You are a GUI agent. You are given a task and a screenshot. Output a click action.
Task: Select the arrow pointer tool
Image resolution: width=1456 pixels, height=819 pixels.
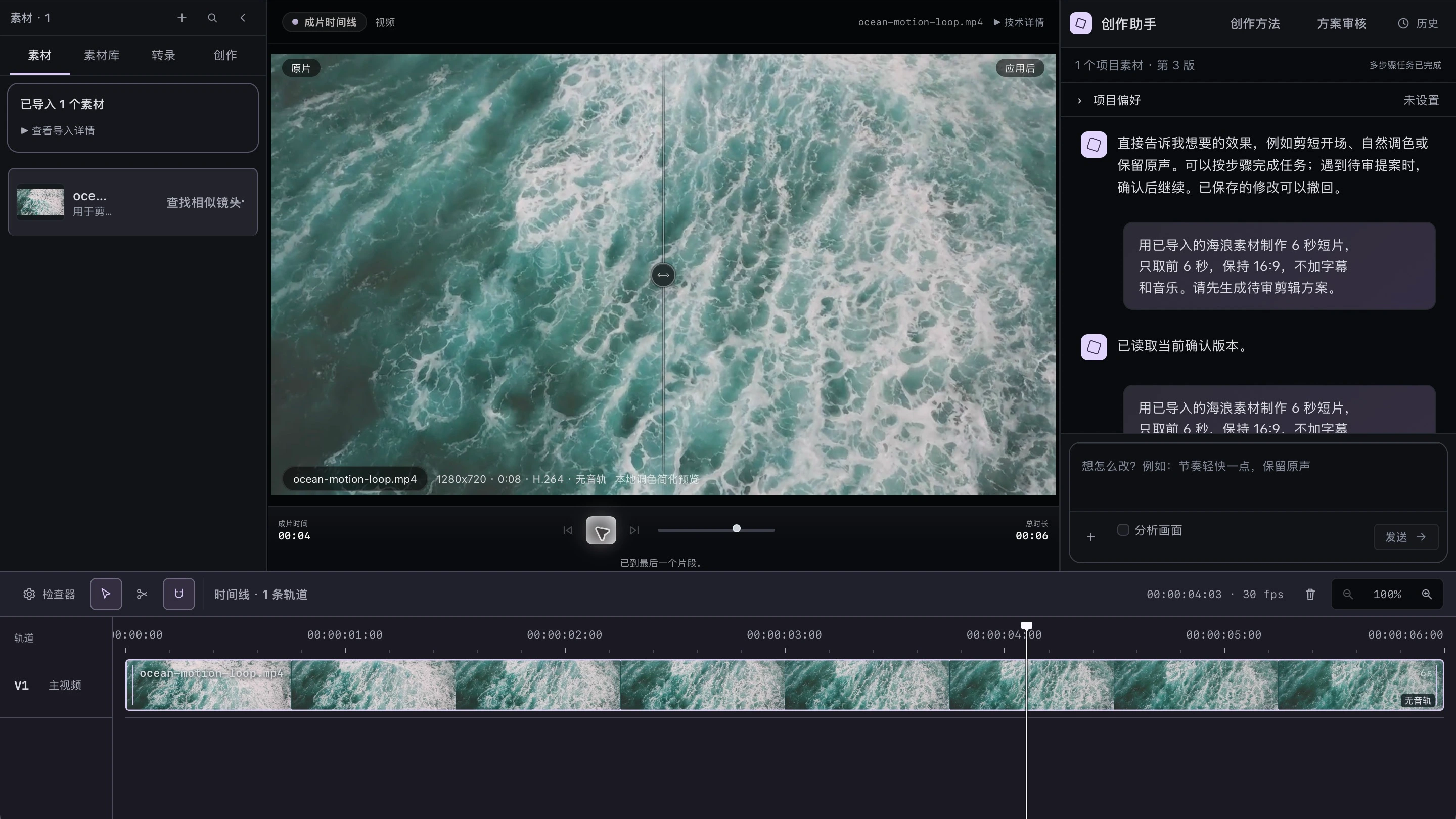106,594
